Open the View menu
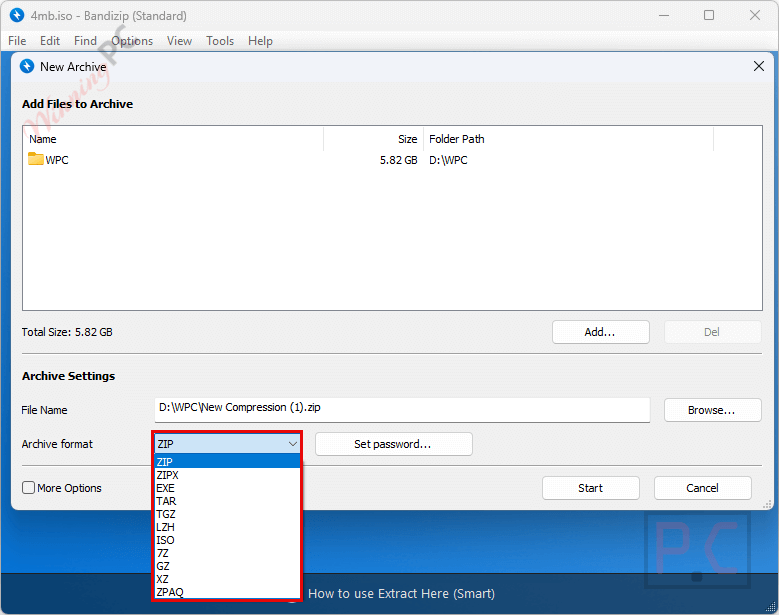Image resolution: width=779 pixels, height=615 pixels. [x=179, y=41]
